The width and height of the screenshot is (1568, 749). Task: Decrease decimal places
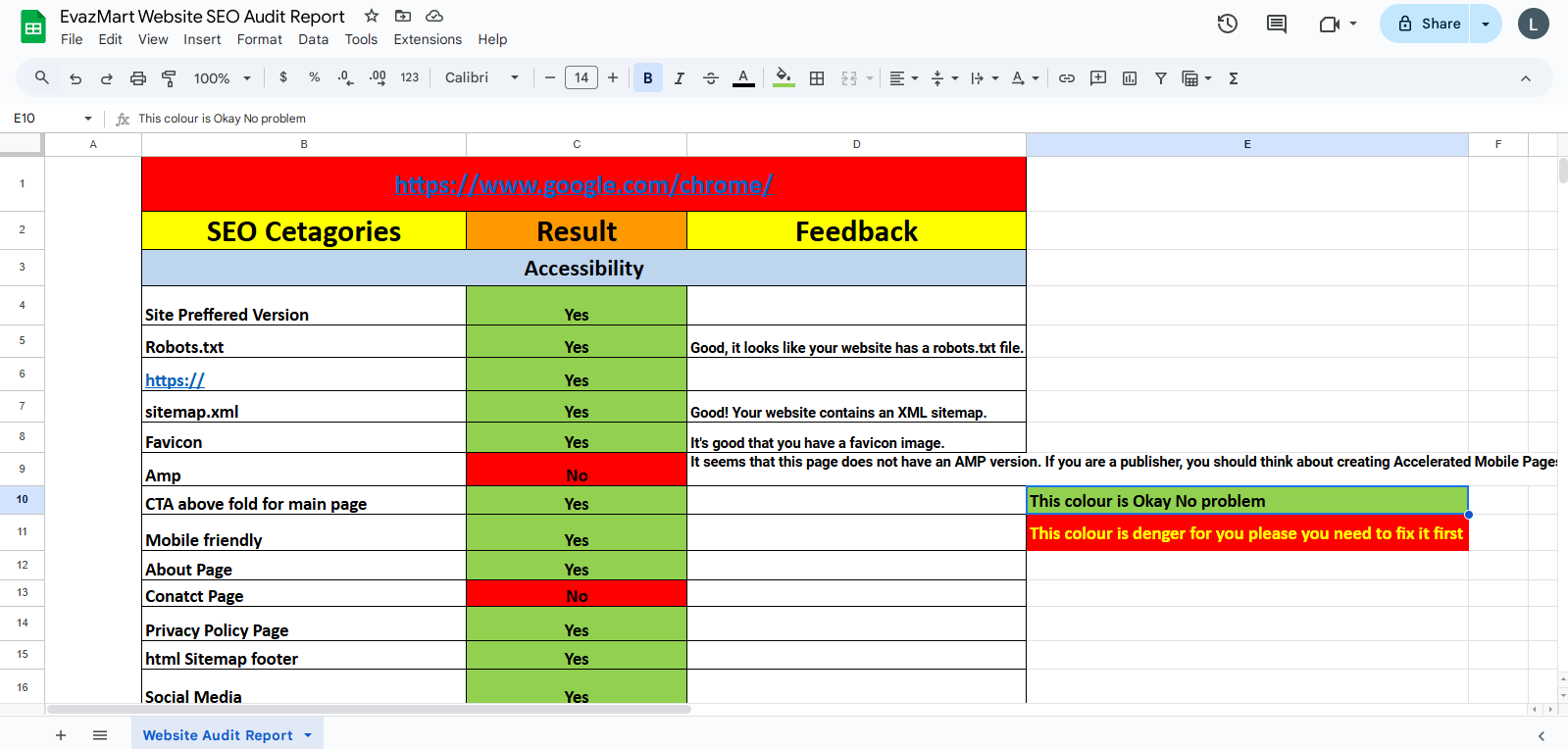tap(345, 78)
